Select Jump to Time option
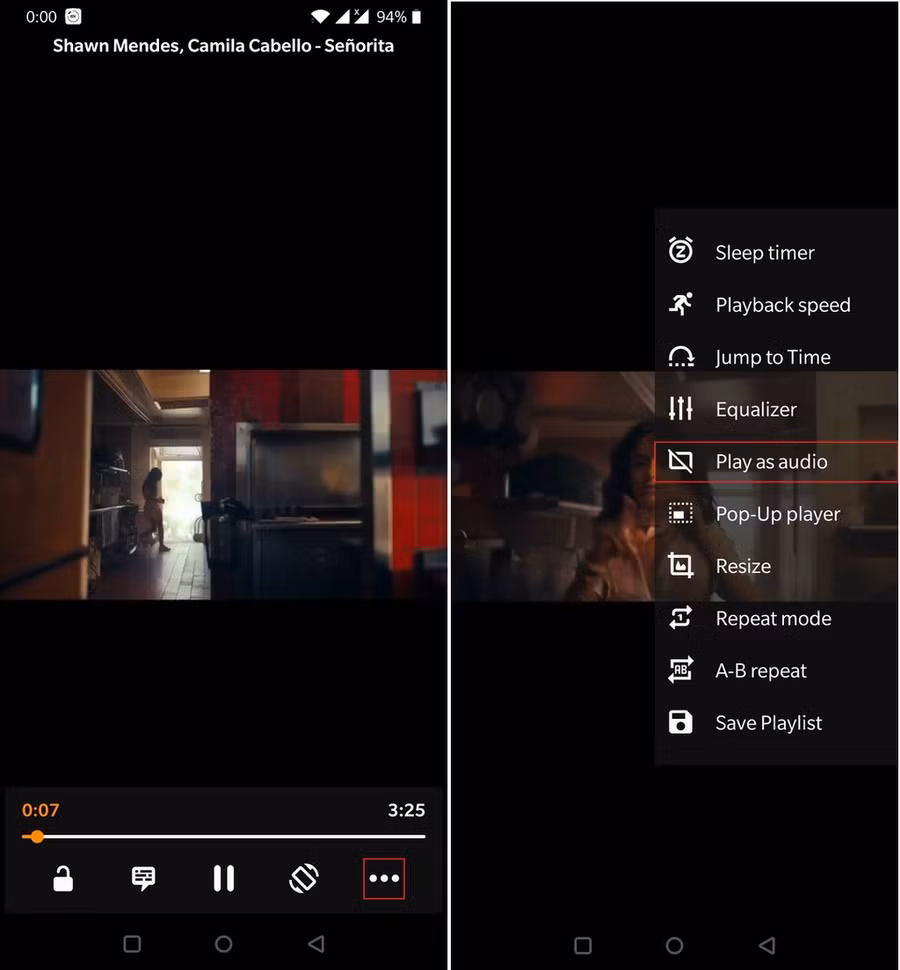900x970 pixels. [x=772, y=357]
